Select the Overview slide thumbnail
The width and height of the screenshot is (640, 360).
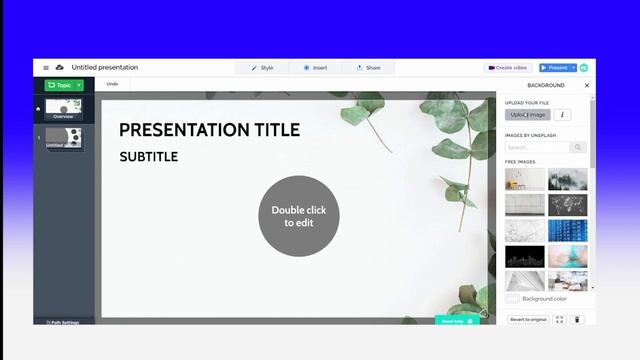pos(63,109)
